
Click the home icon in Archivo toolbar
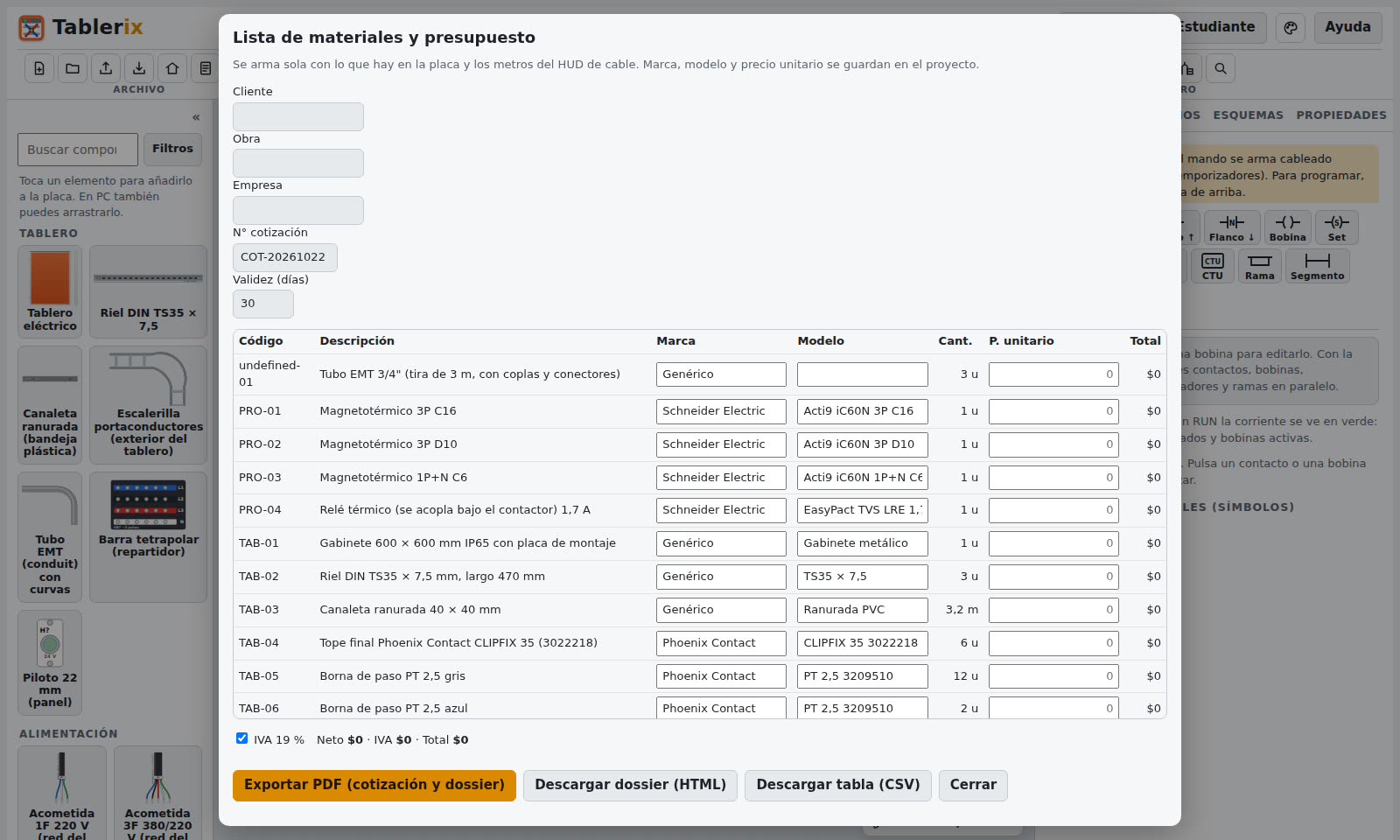172,68
